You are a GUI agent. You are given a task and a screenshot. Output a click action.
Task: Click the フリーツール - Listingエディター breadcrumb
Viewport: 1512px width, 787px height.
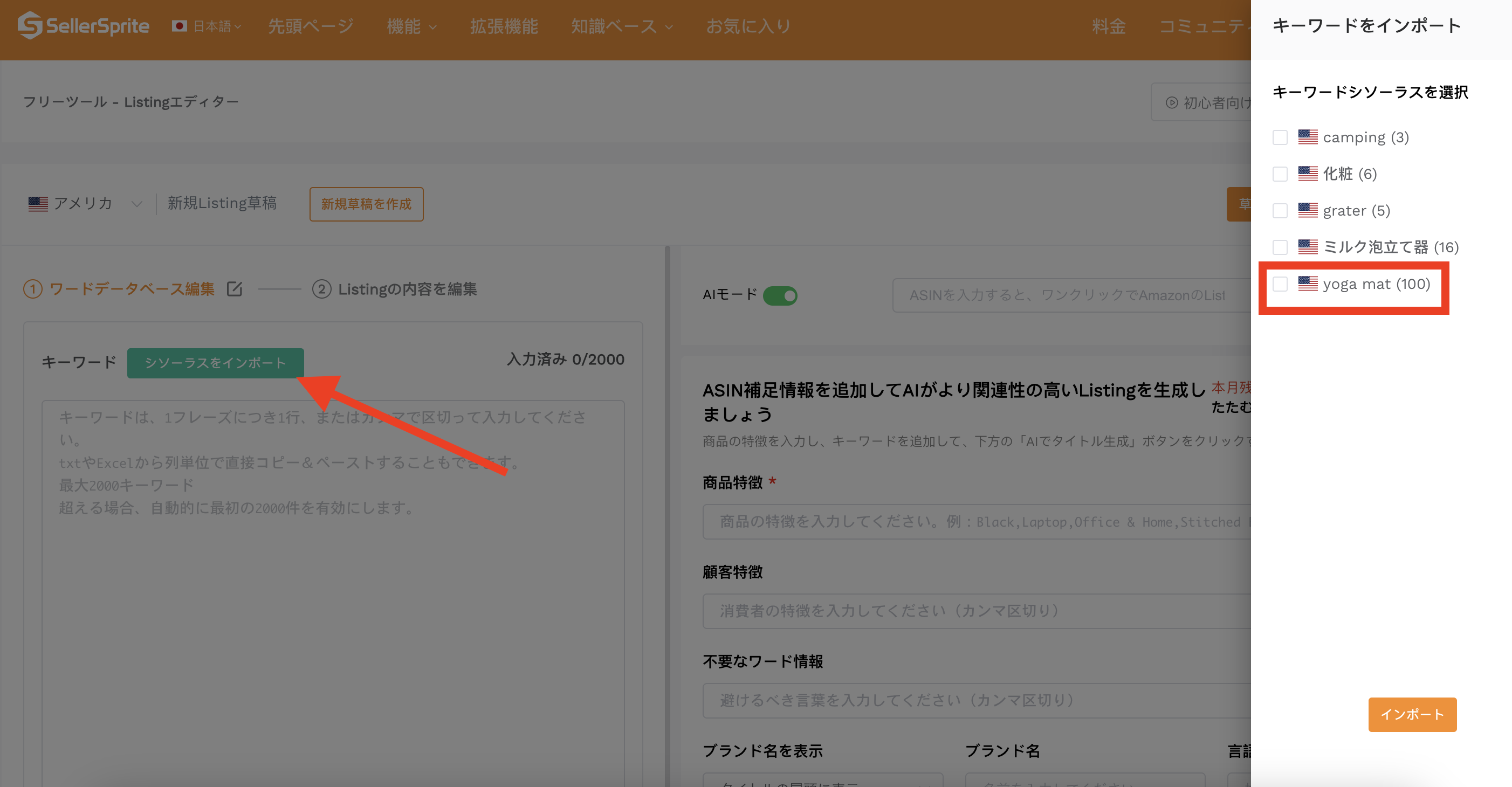tap(131, 101)
